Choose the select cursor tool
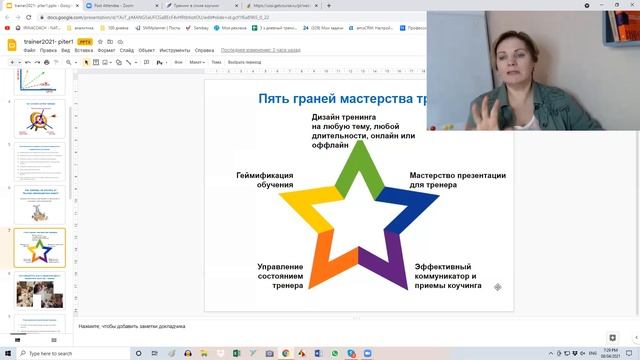This screenshot has width=640, height=360. 86,62
